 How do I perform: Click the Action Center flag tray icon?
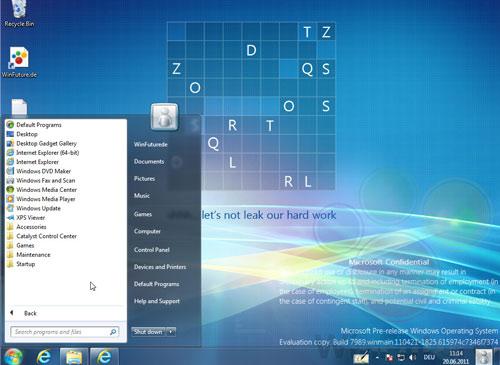tap(389, 358)
